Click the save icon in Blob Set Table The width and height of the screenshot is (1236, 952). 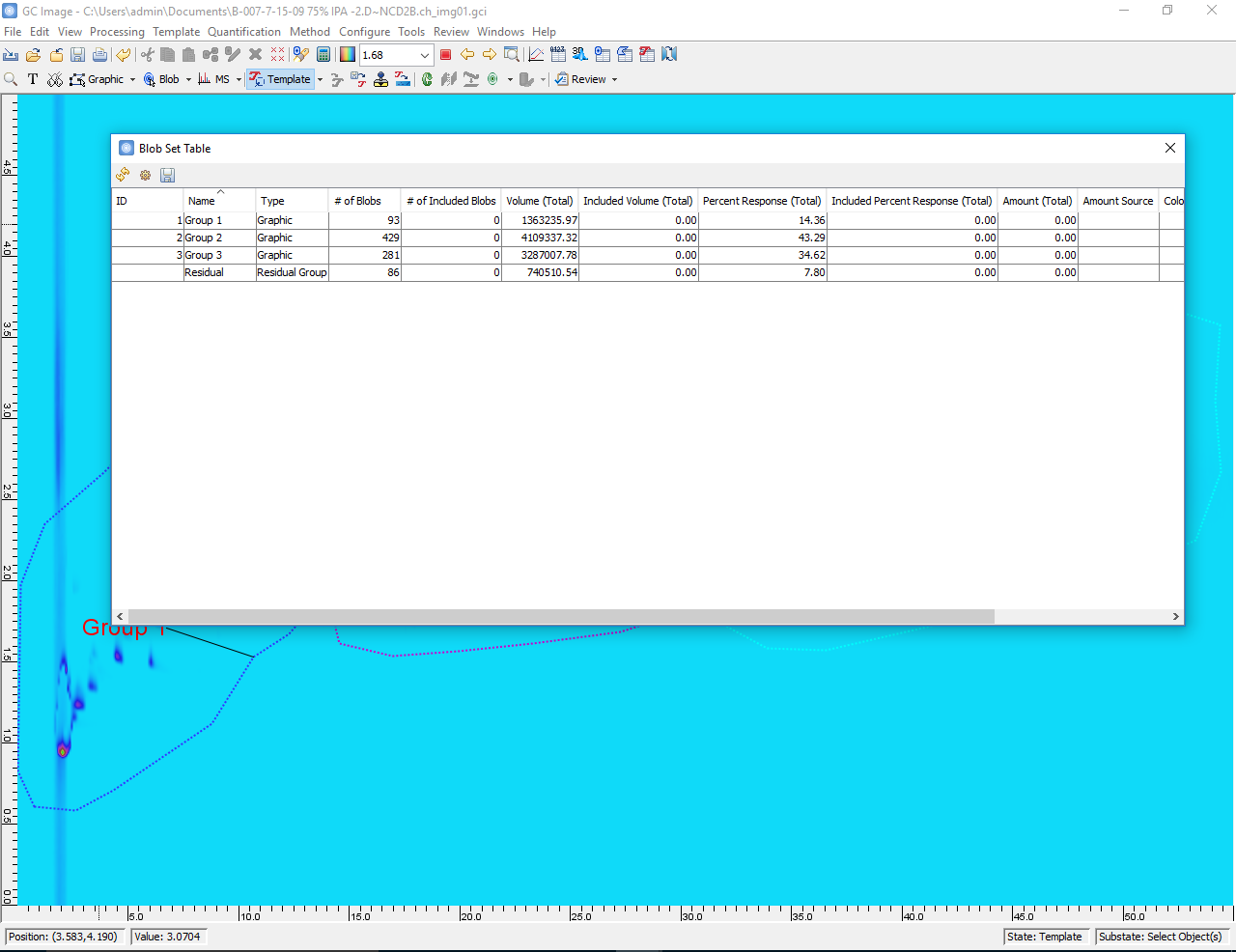[x=167, y=175]
